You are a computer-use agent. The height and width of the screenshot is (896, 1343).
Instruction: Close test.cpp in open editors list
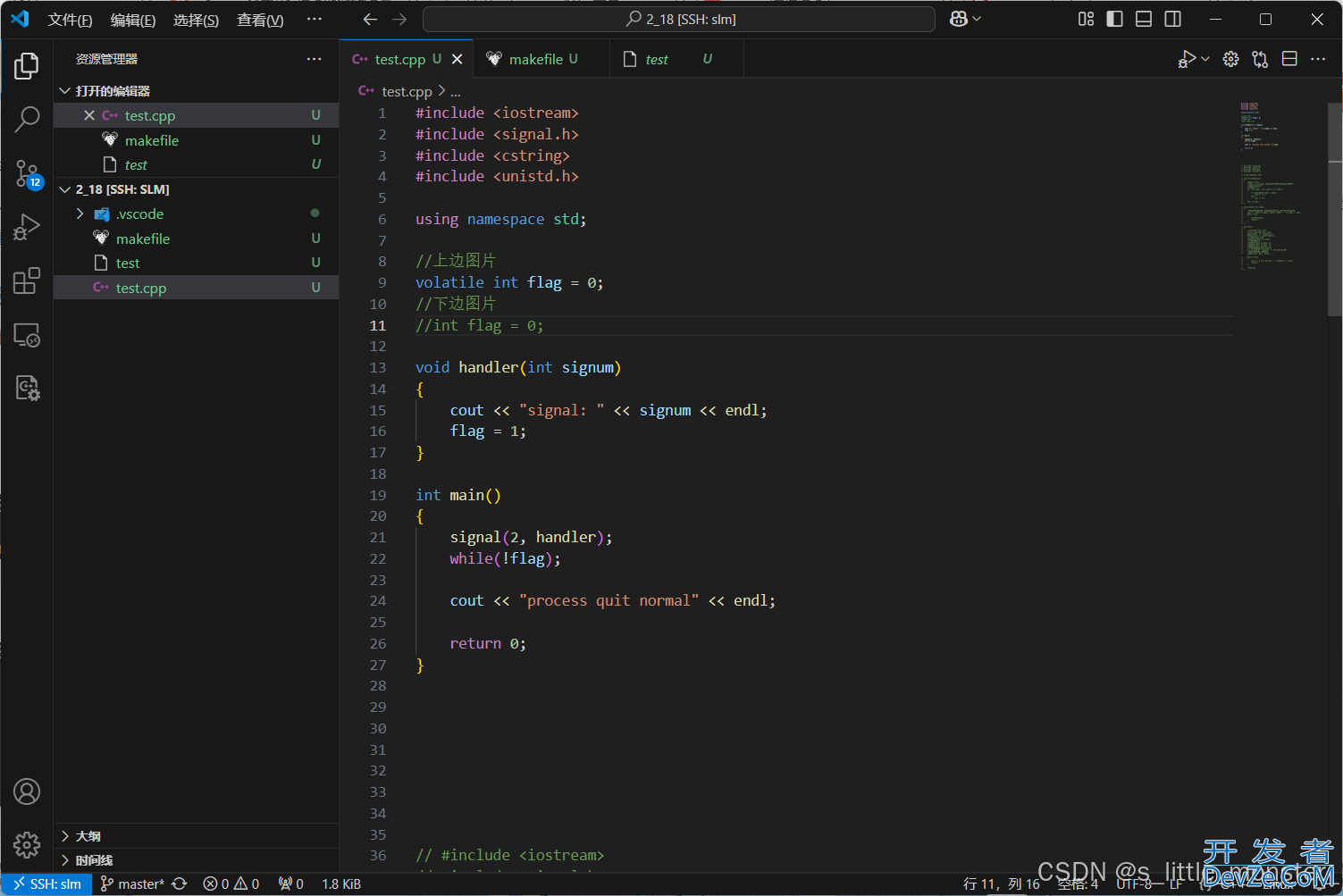pos(89,115)
